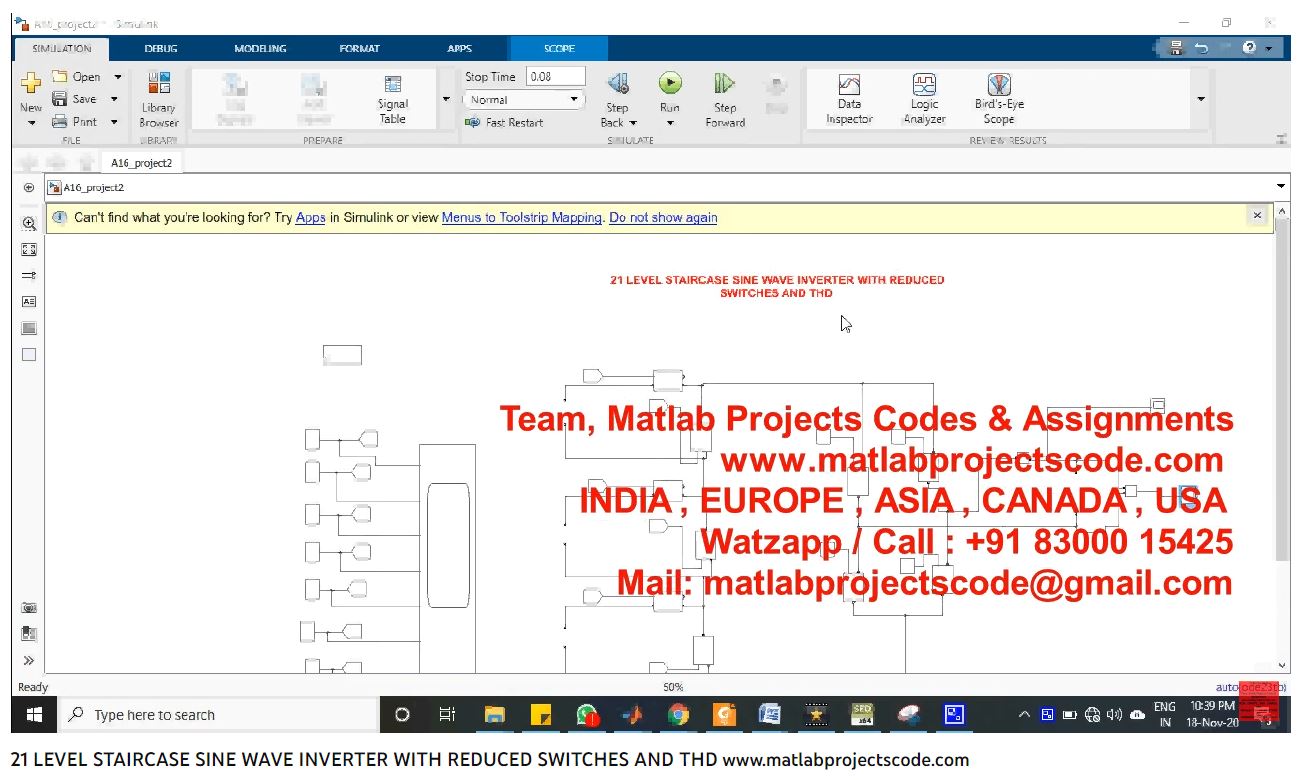Switch to the SIMULATION tab
Viewport: 1303px width, 780px height.
61,48
